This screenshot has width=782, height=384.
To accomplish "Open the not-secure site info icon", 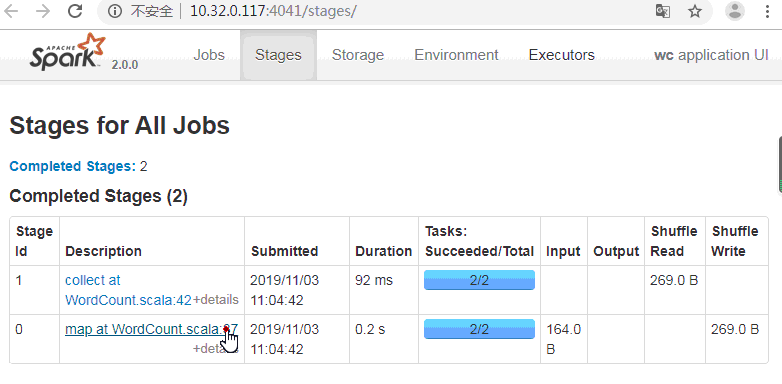I will [x=115, y=11].
